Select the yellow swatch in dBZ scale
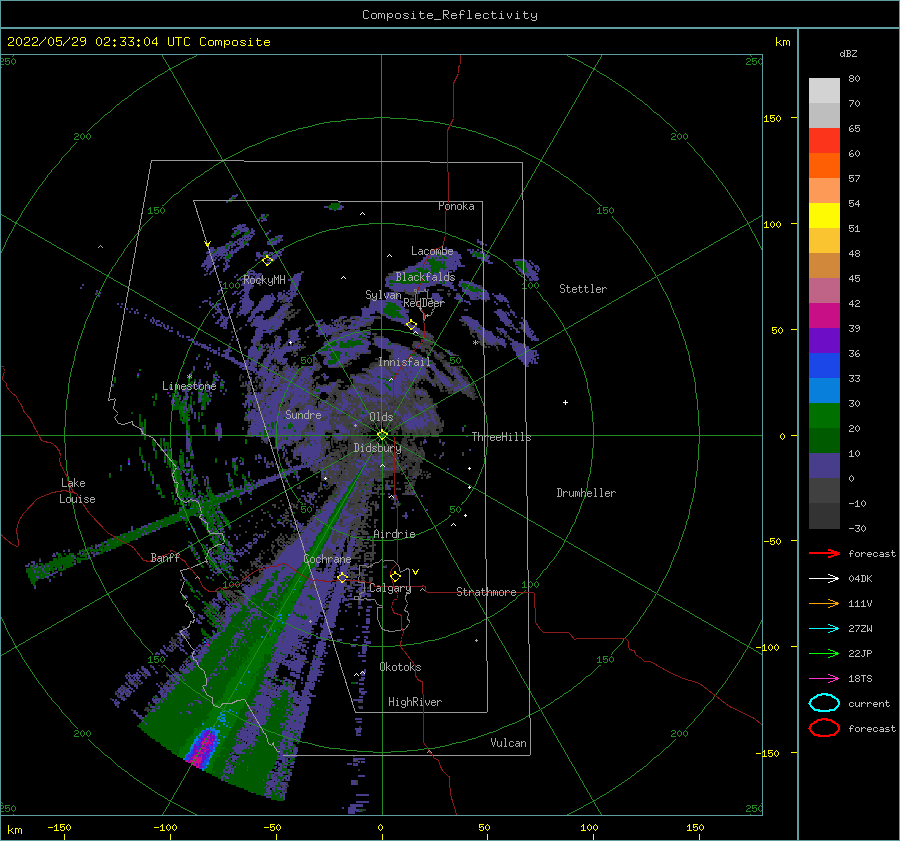 point(824,216)
